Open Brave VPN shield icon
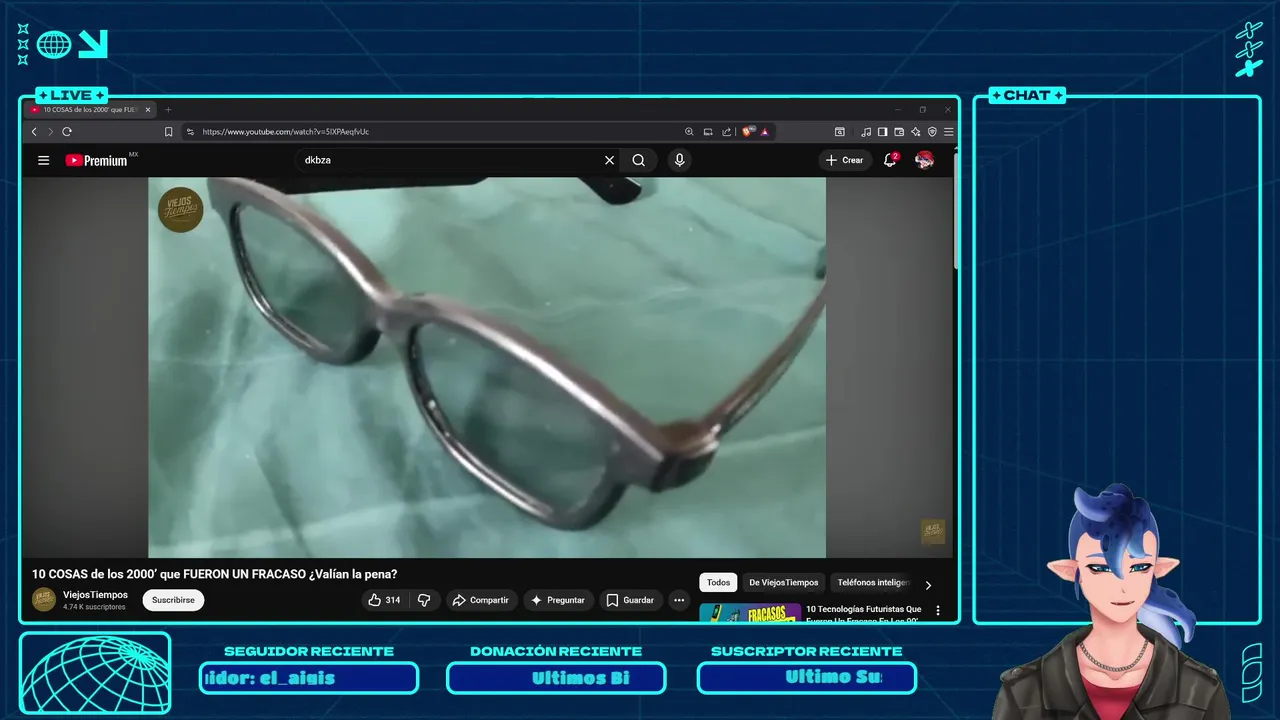Viewport: 1280px width, 720px height. [932, 131]
